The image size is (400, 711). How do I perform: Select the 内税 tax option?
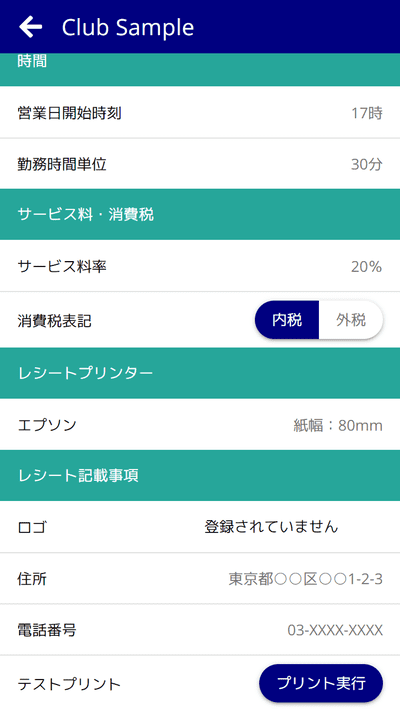tap(287, 320)
